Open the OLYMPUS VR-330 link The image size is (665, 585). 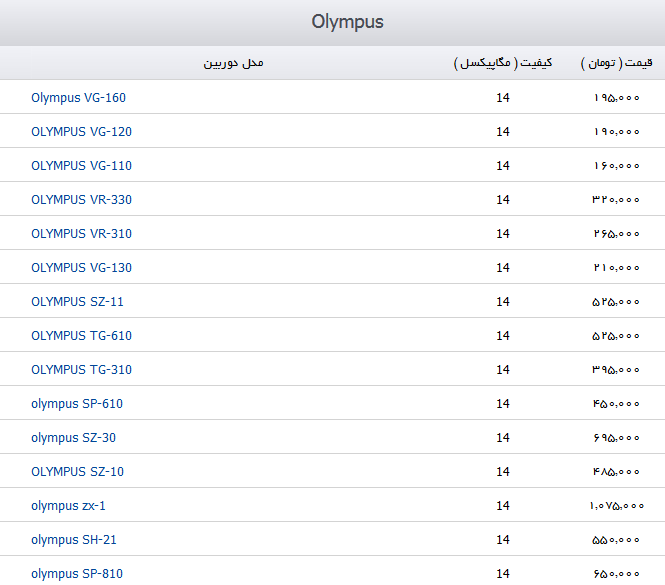click(81, 200)
